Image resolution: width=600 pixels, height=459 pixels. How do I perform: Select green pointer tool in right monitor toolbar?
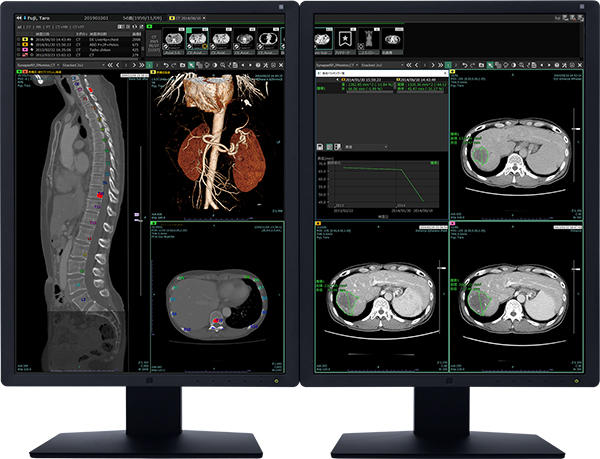(x=490, y=65)
